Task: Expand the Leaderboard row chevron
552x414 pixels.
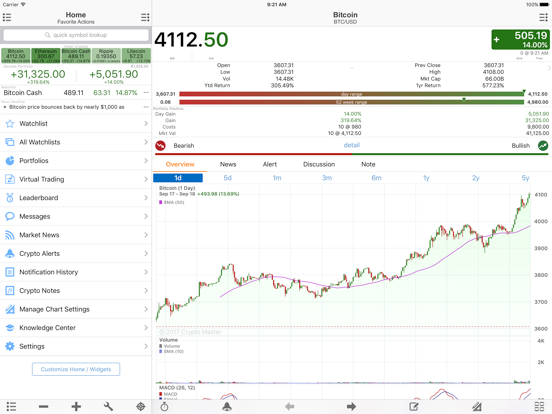Action: (146, 198)
